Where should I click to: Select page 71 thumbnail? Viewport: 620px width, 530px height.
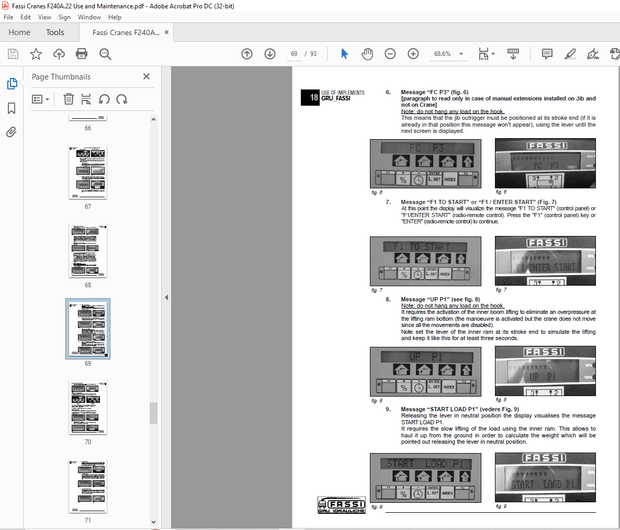coord(87,486)
